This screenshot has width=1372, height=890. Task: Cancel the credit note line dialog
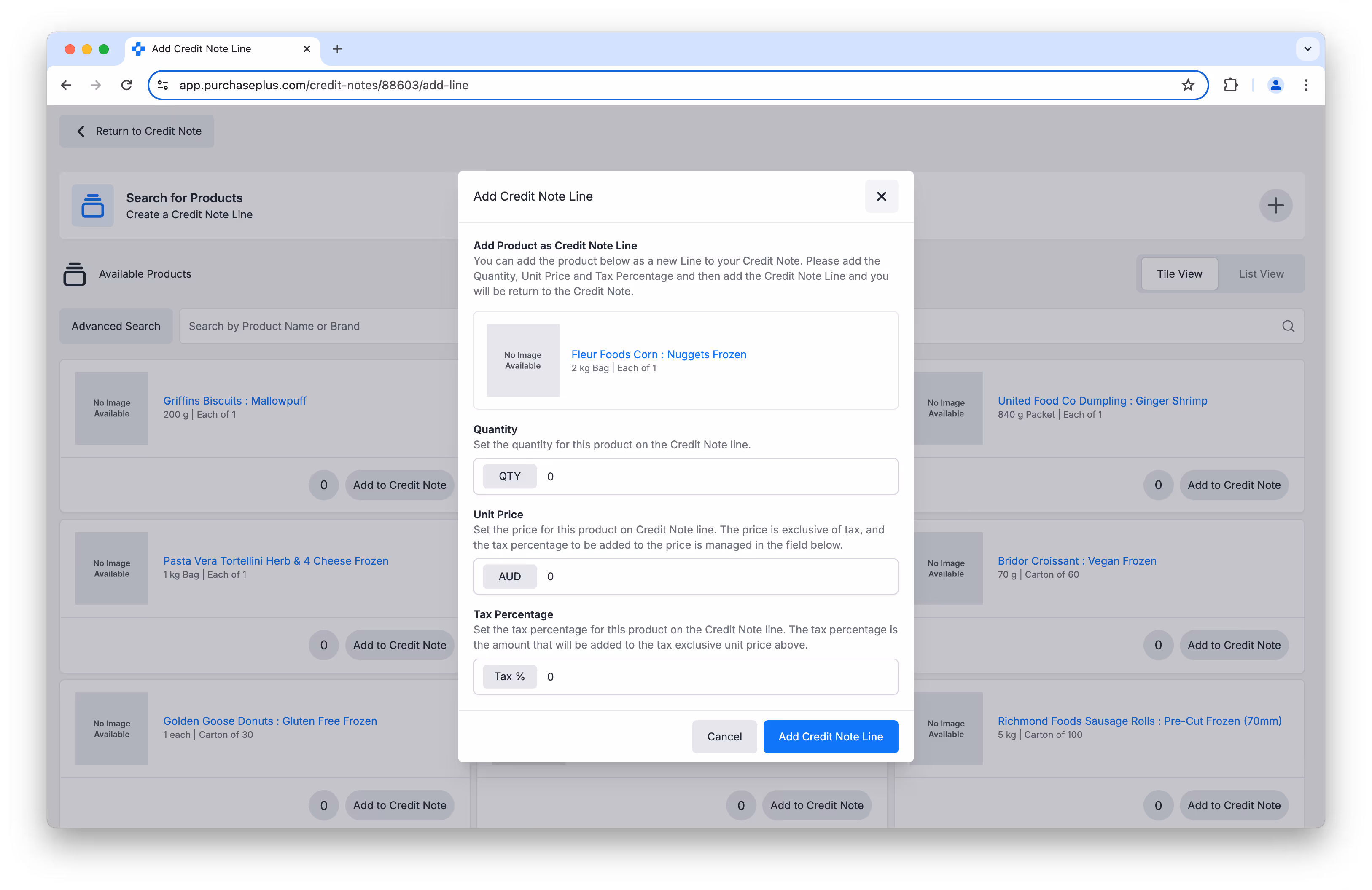click(x=724, y=736)
